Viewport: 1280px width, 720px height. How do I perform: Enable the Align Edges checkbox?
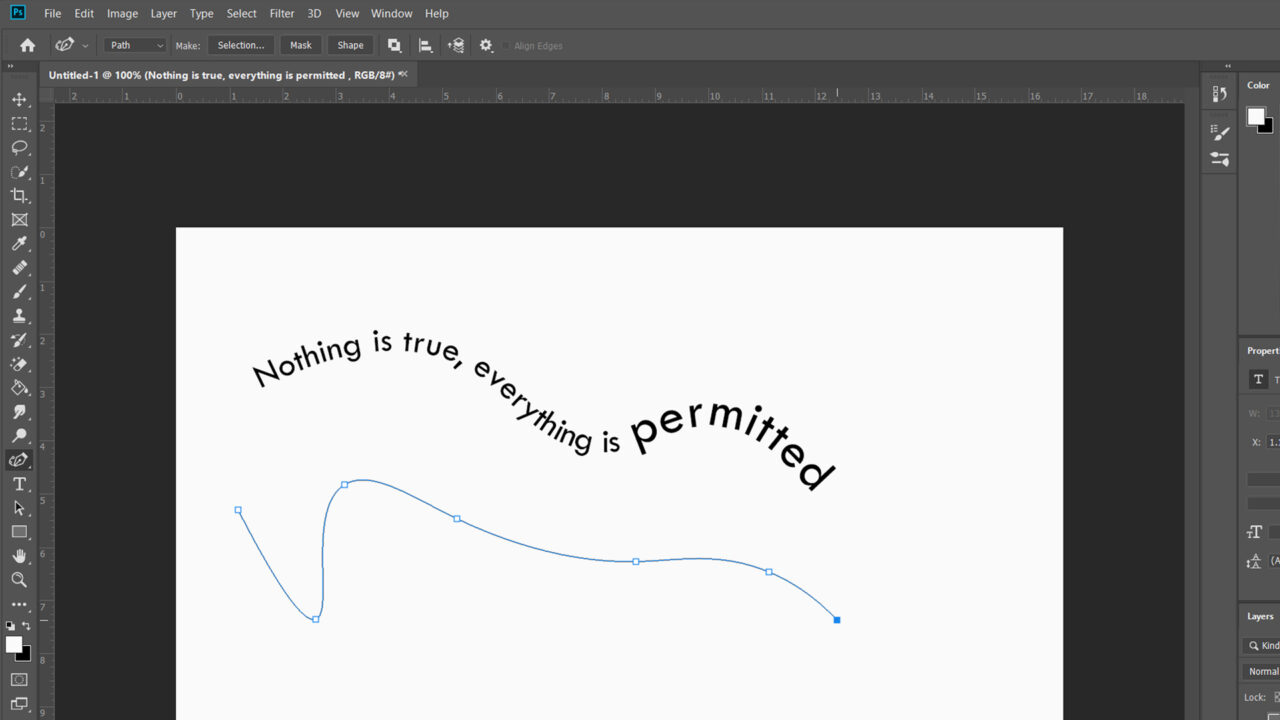[x=509, y=45]
